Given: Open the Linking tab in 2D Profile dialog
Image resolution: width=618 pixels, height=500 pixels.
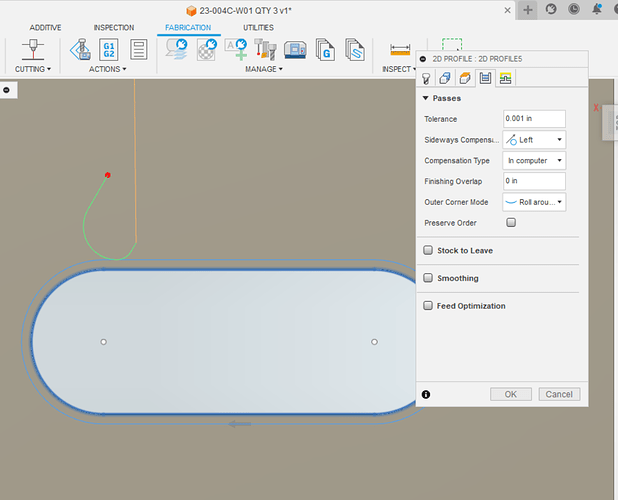Looking at the screenshot, I should point(505,78).
